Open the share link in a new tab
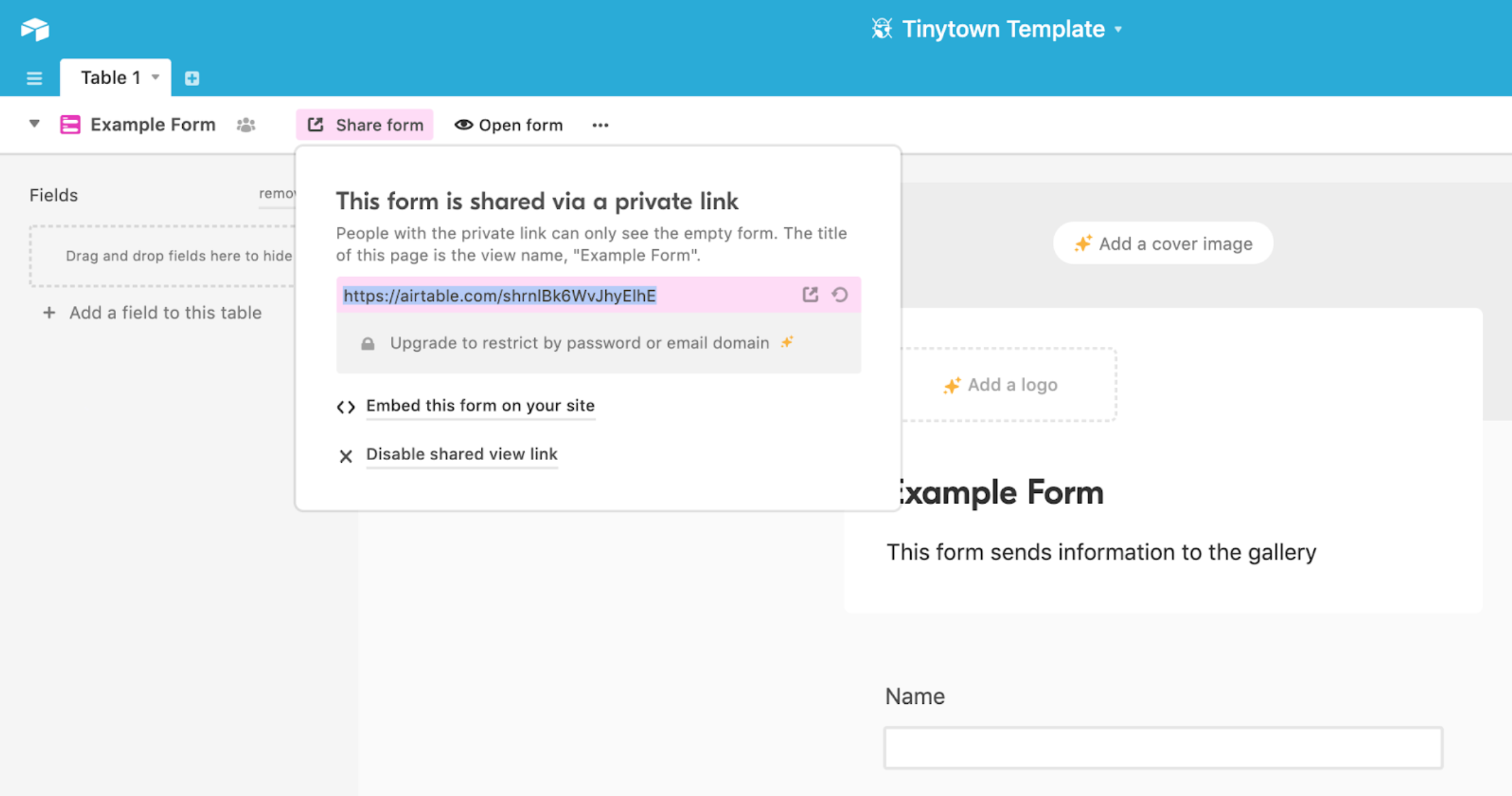Image resolution: width=1512 pixels, height=796 pixels. tap(810, 295)
